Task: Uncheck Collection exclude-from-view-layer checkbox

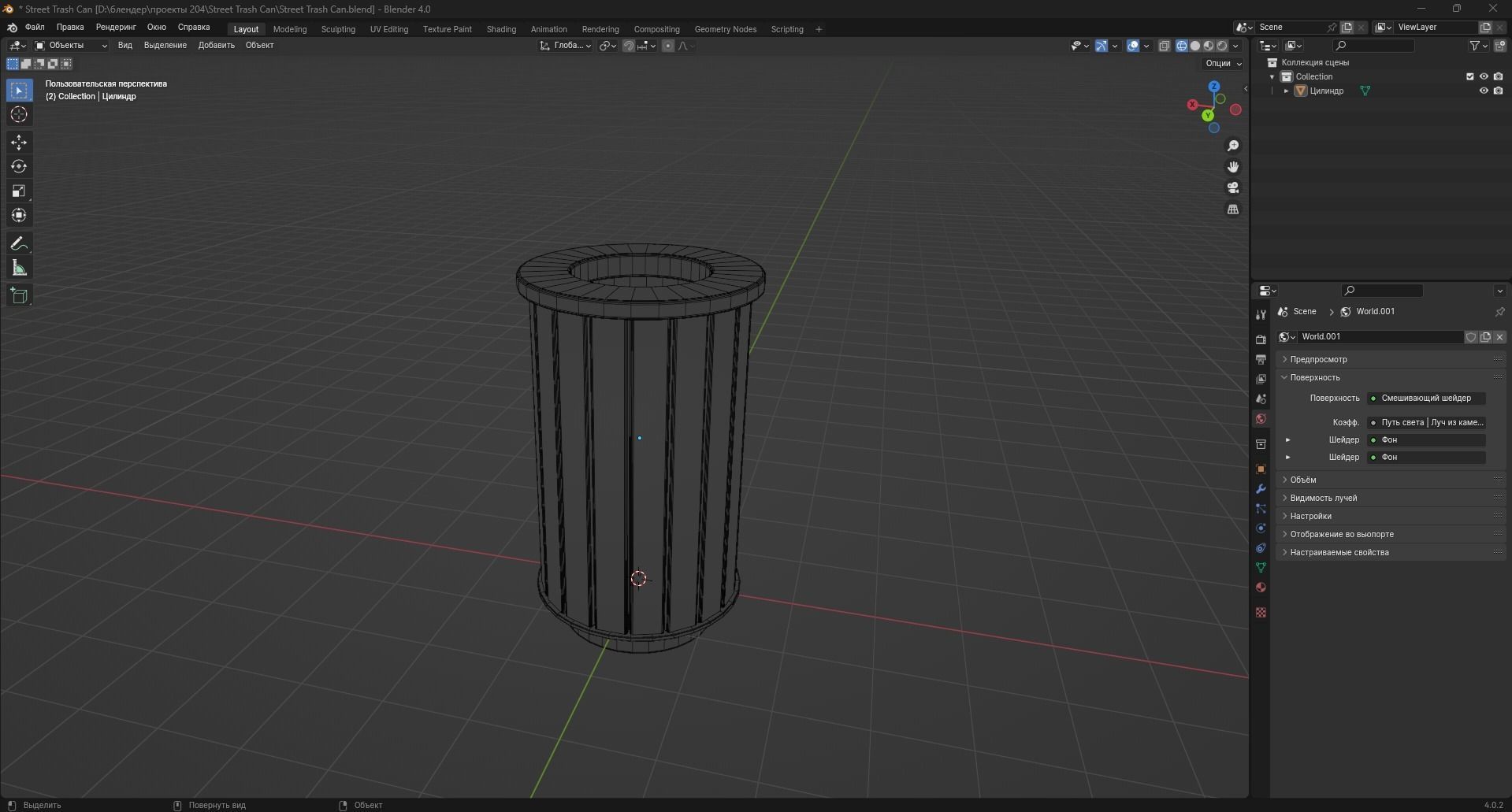Action: (1469, 76)
